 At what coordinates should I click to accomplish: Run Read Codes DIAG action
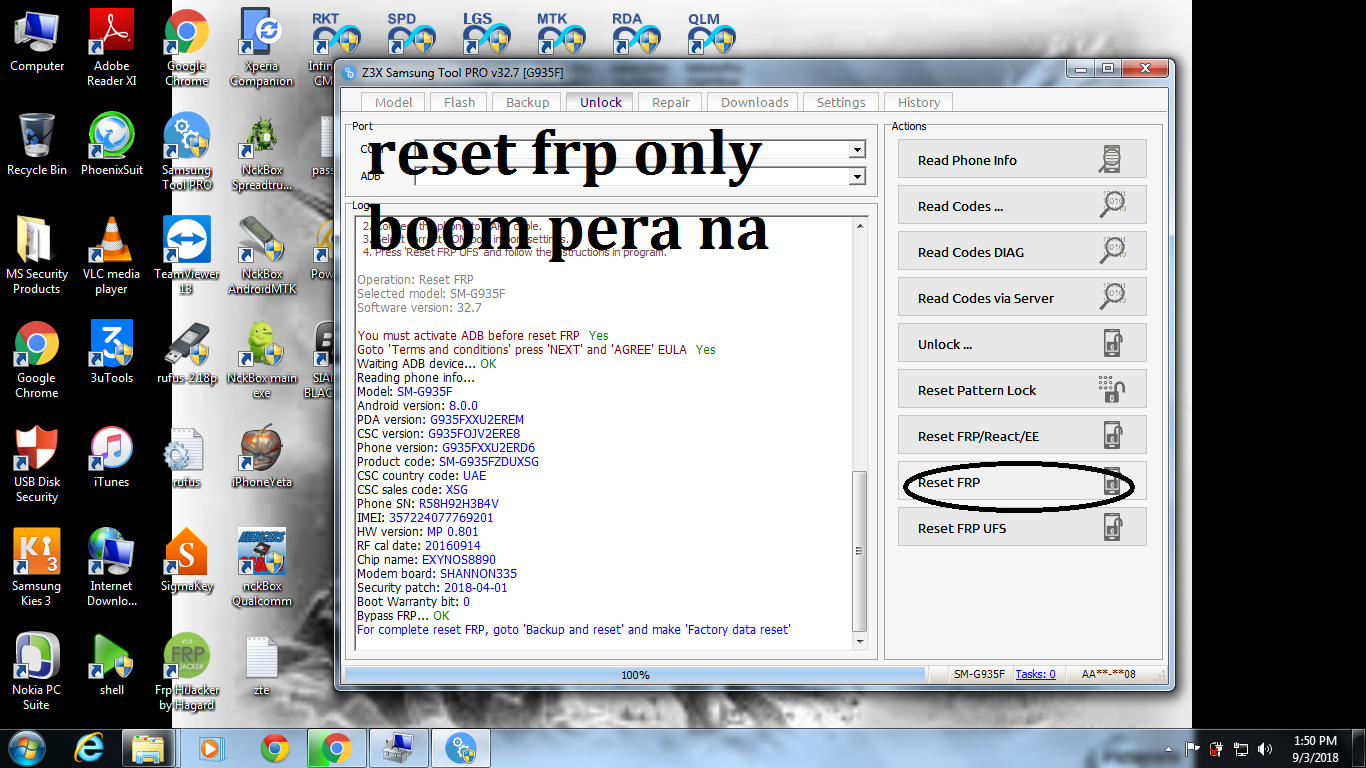pos(1022,252)
